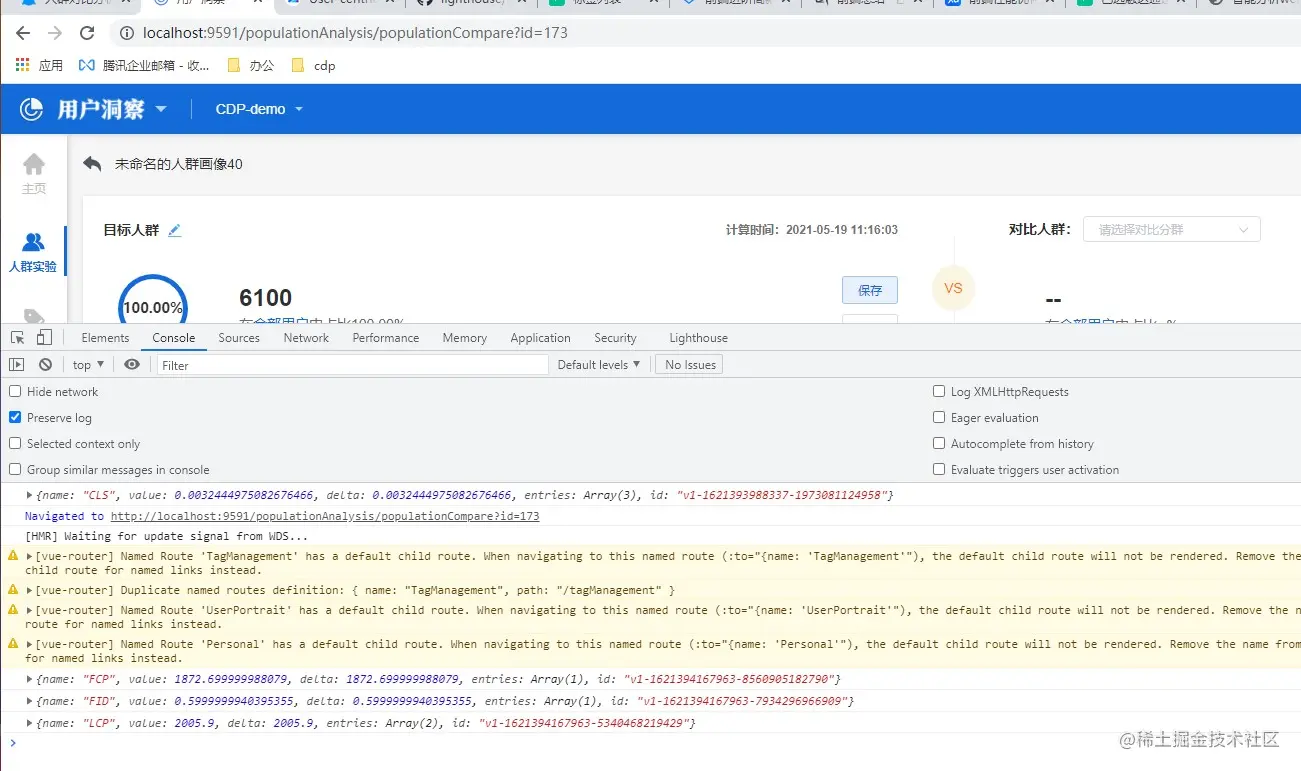Enable Selected context only
1301x771 pixels.
(x=15, y=444)
